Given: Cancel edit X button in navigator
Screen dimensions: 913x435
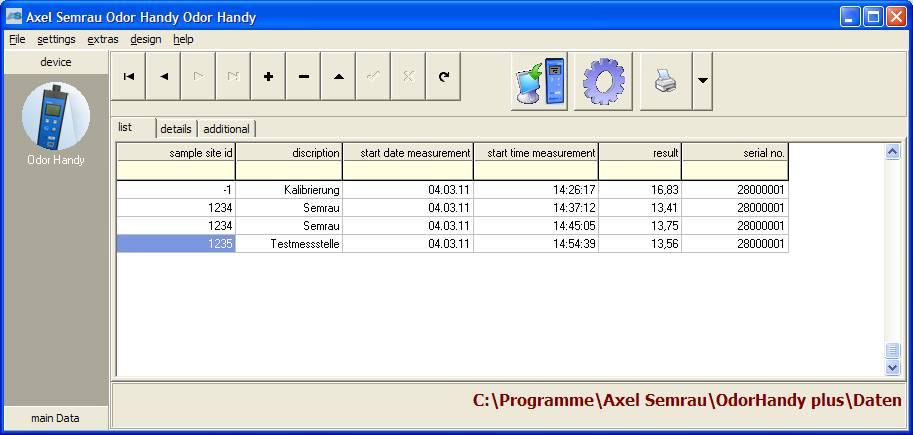Looking at the screenshot, I should (408, 76).
